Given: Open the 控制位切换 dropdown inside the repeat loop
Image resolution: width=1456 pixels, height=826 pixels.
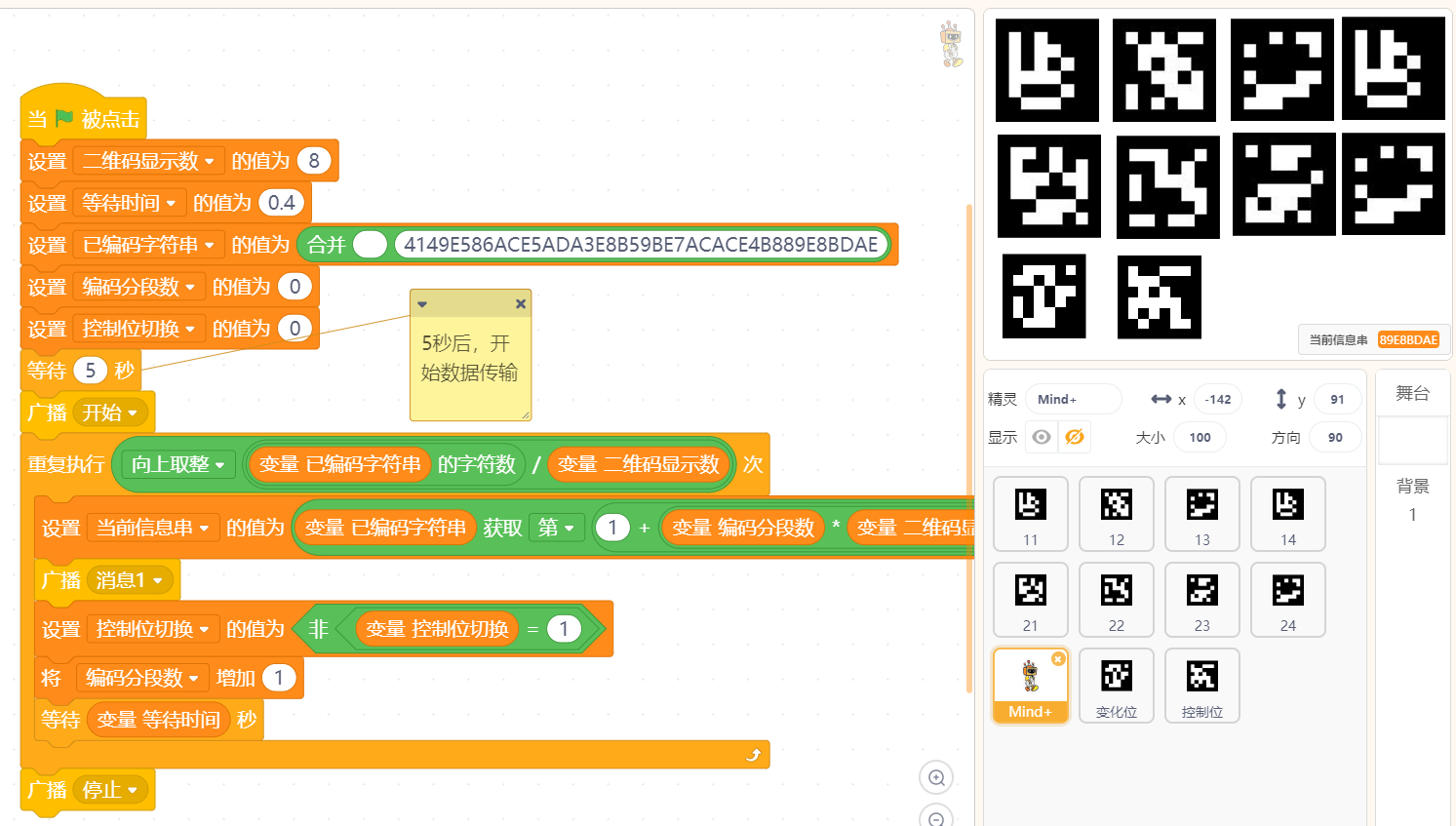Looking at the screenshot, I should [x=152, y=629].
